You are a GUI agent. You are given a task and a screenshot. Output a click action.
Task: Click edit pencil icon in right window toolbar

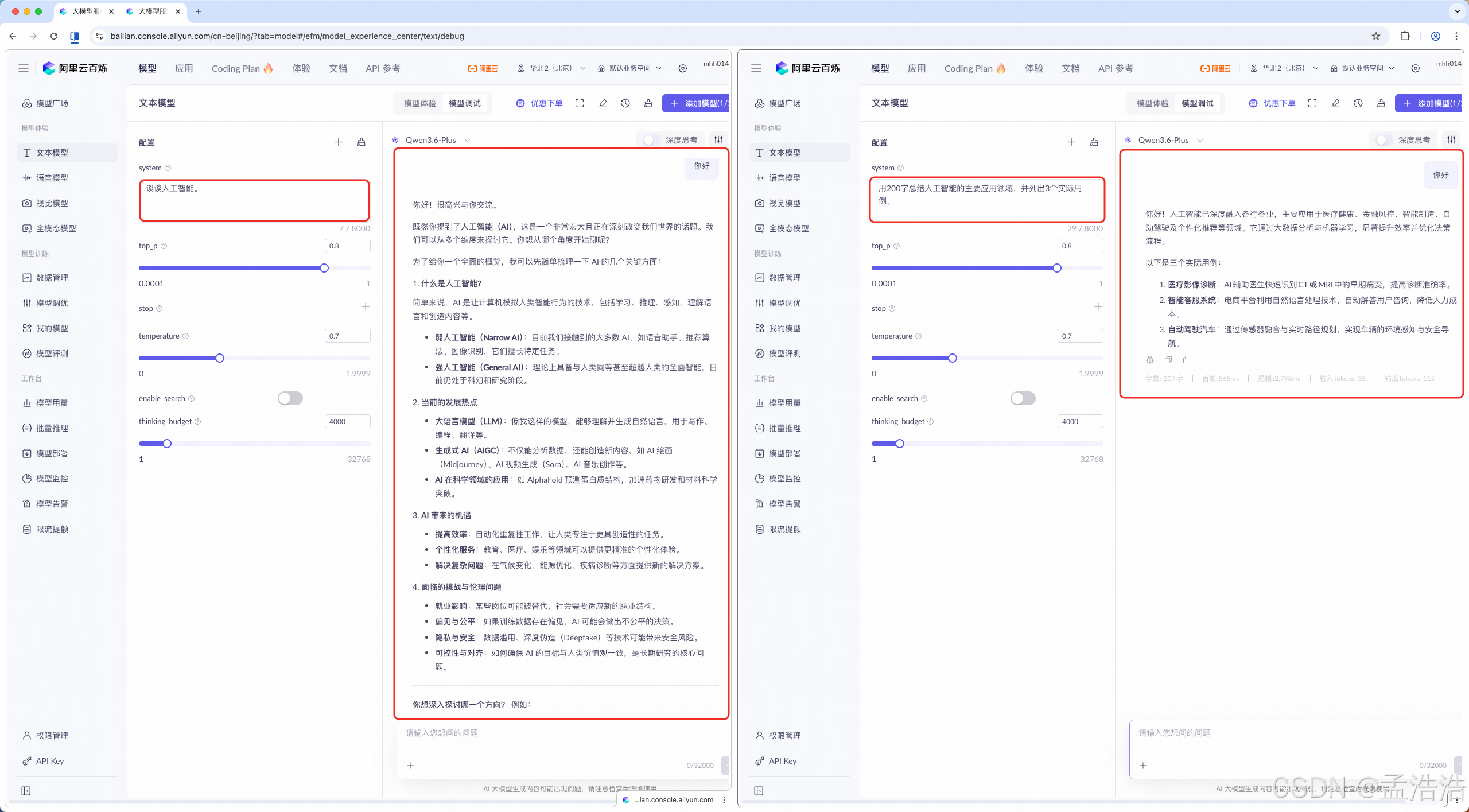click(1335, 103)
